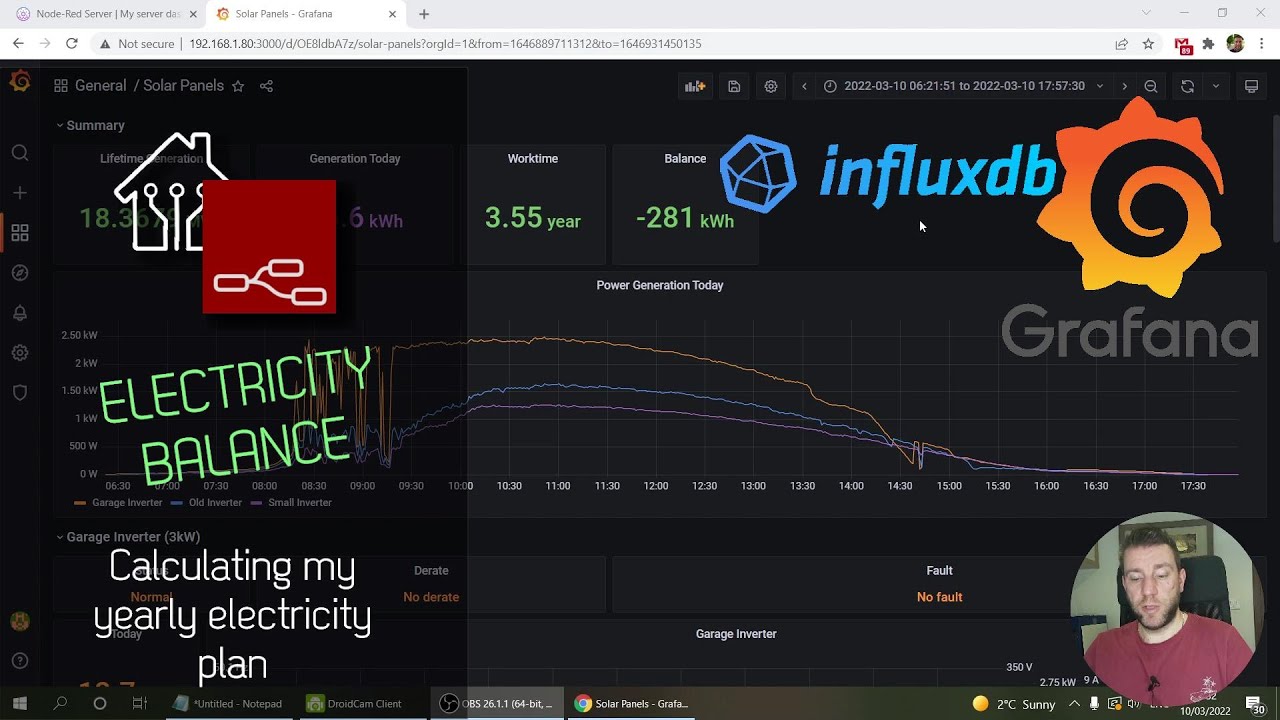
Task: Open the refresh interval dropdown arrow
Action: coord(1216,86)
